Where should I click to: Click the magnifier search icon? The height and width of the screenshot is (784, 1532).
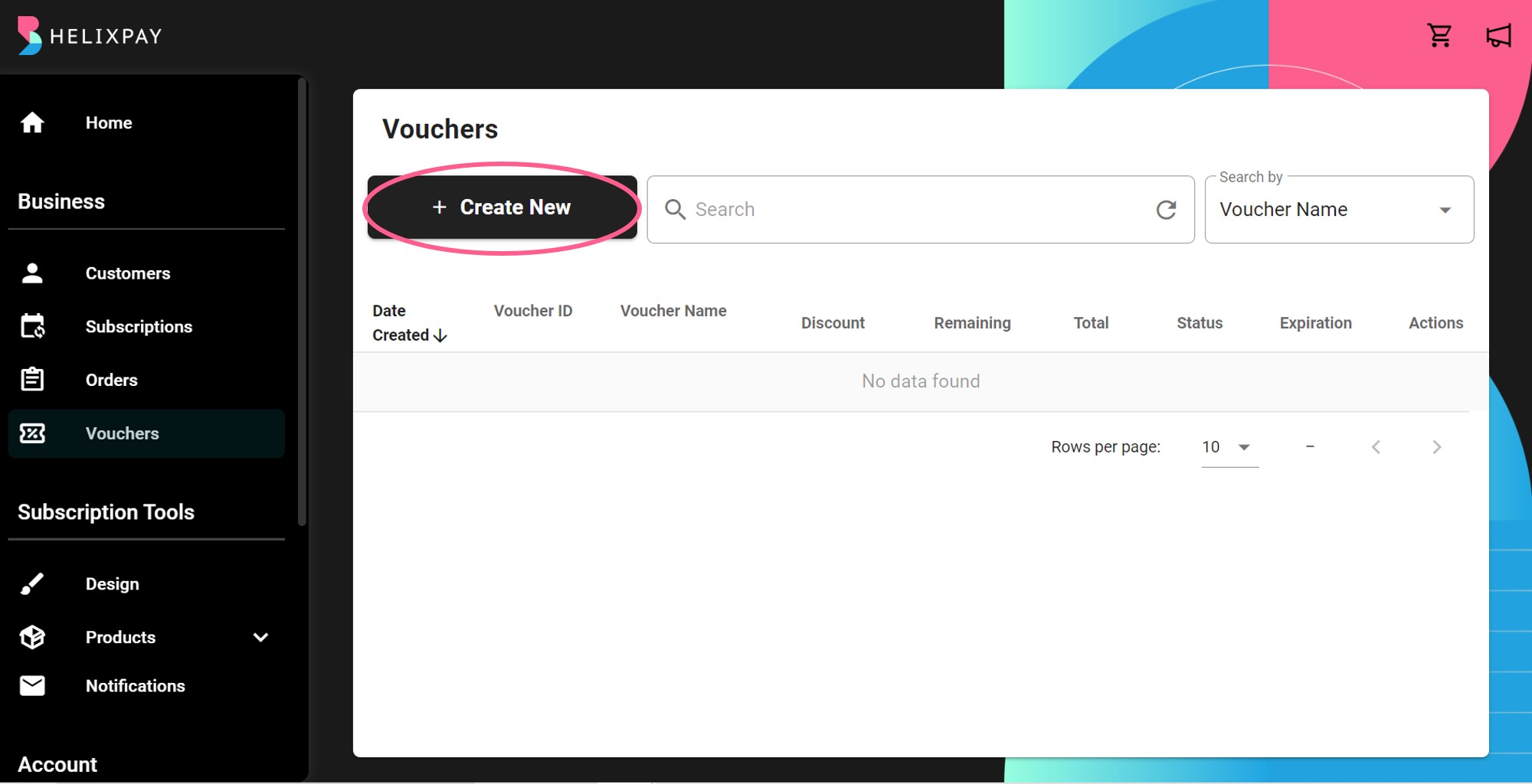pos(675,209)
